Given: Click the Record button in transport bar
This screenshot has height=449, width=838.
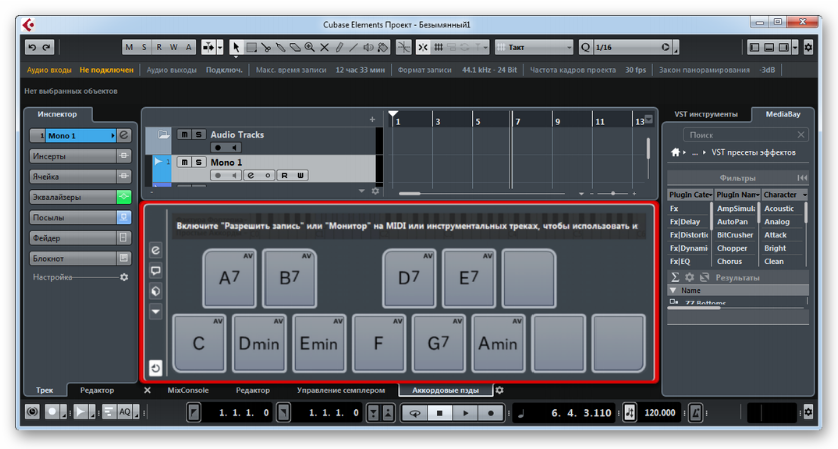Looking at the screenshot, I should click(x=491, y=412).
